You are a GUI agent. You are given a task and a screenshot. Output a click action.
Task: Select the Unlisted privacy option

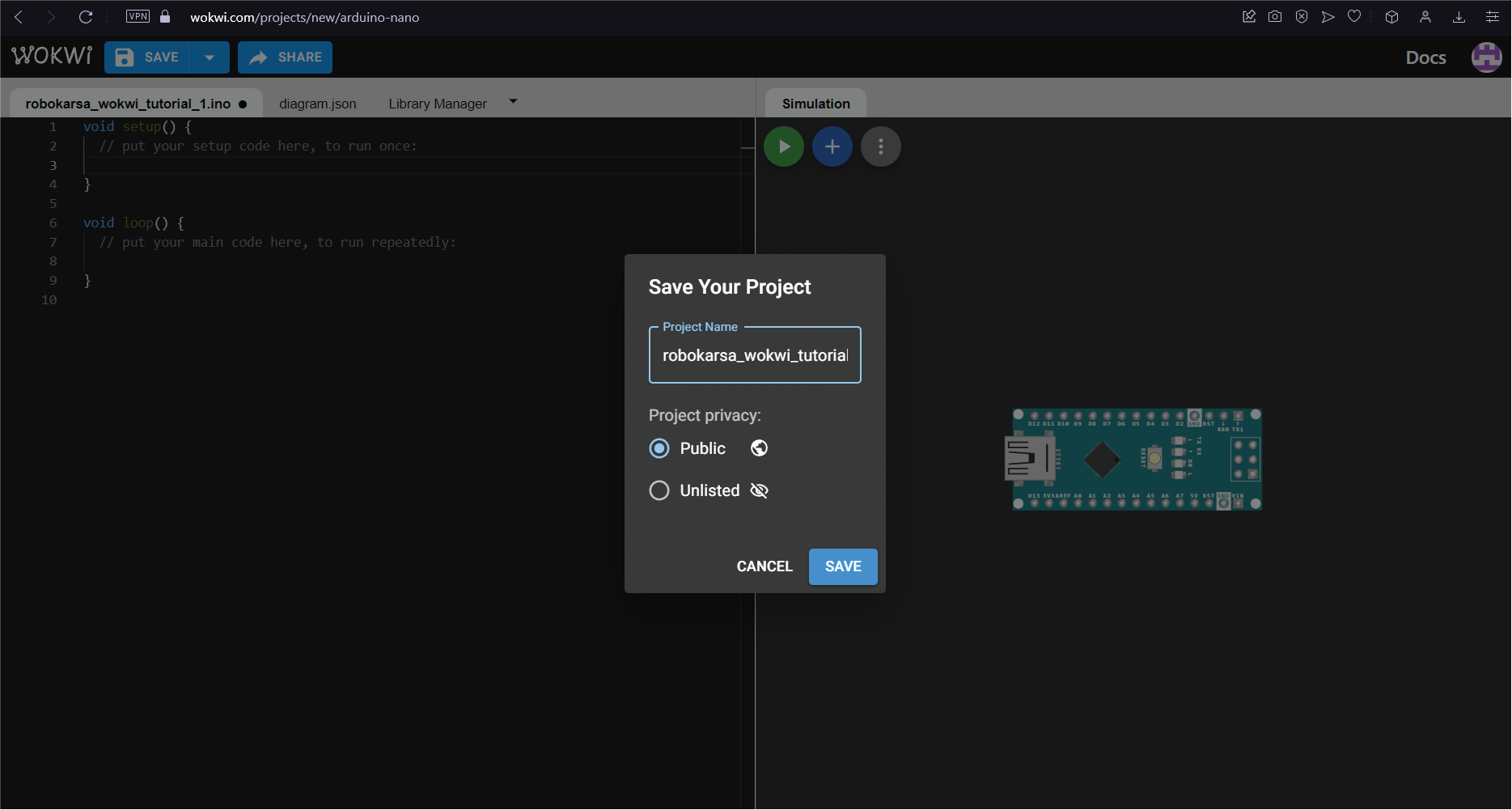[659, 490]
